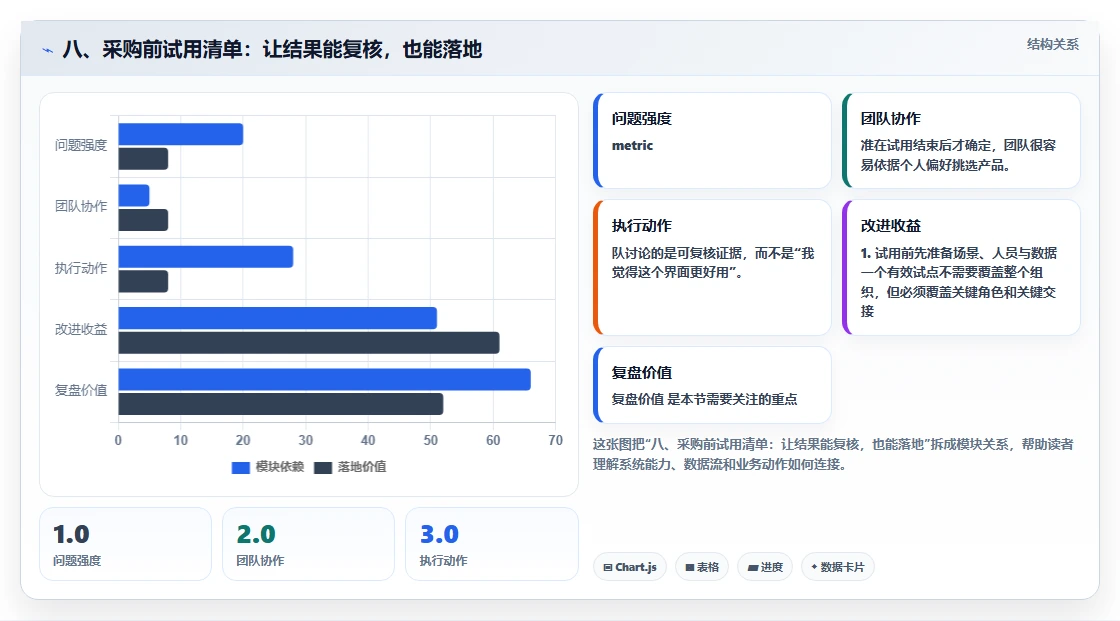
Task: Open the 团队协作 description card
Action: [961, 140]
